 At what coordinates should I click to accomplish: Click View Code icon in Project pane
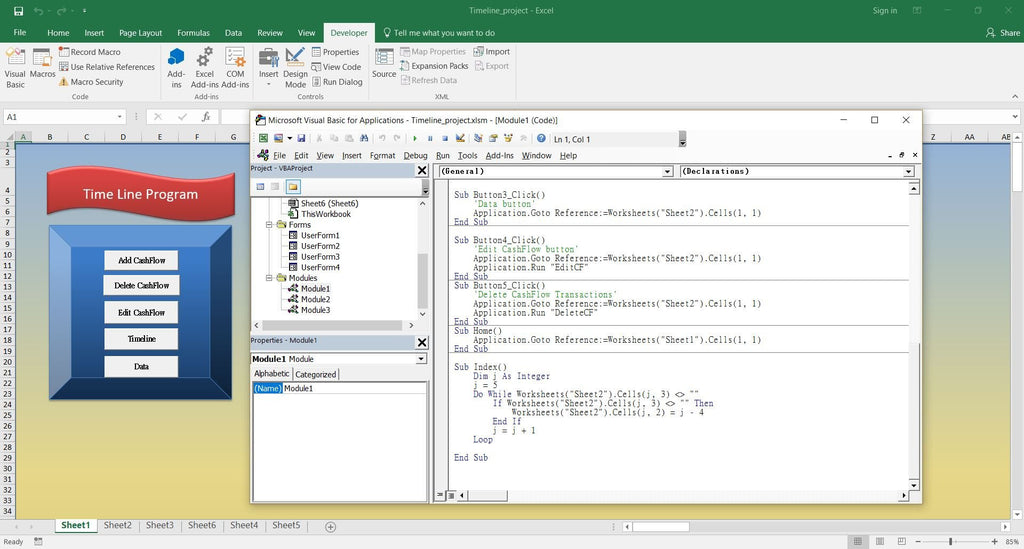coord(261,187)
